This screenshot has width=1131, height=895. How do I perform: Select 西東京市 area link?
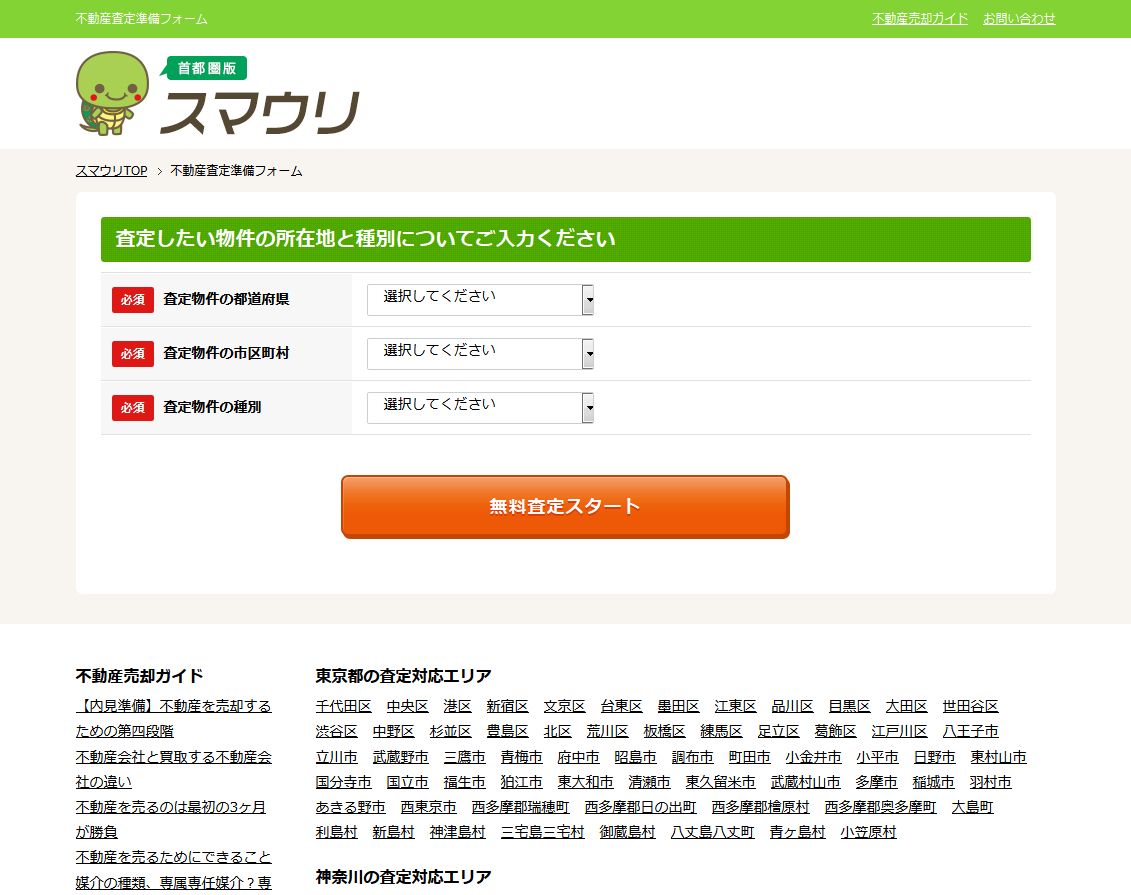coord(428,807)
